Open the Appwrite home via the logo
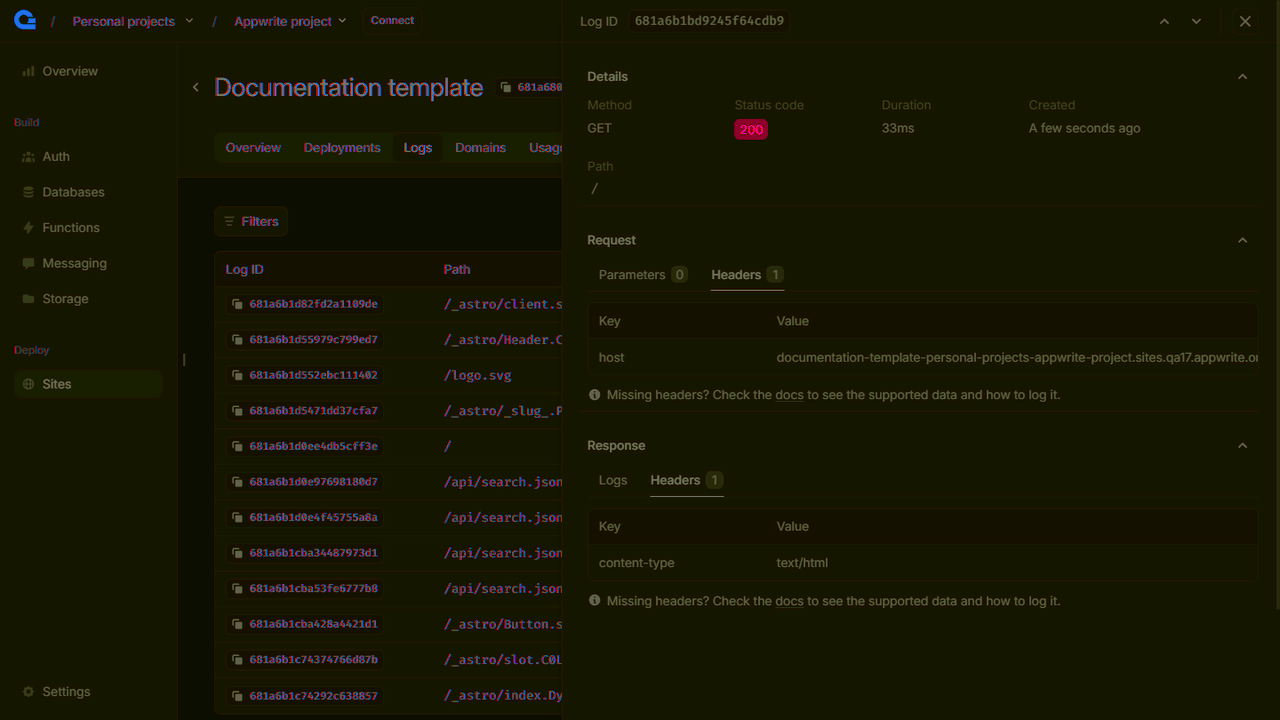 pyautogui.click(x=22, y=20)
